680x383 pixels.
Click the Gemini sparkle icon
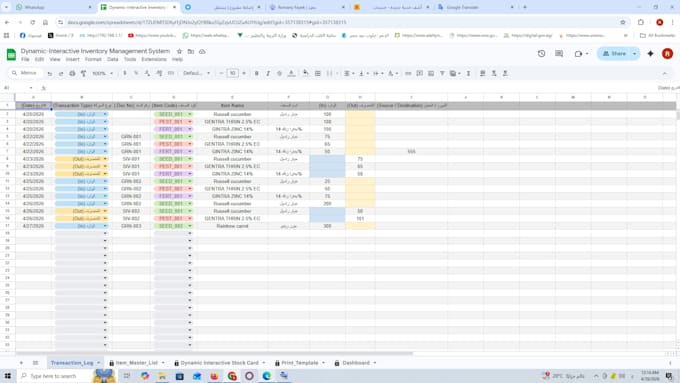[651, 54]
